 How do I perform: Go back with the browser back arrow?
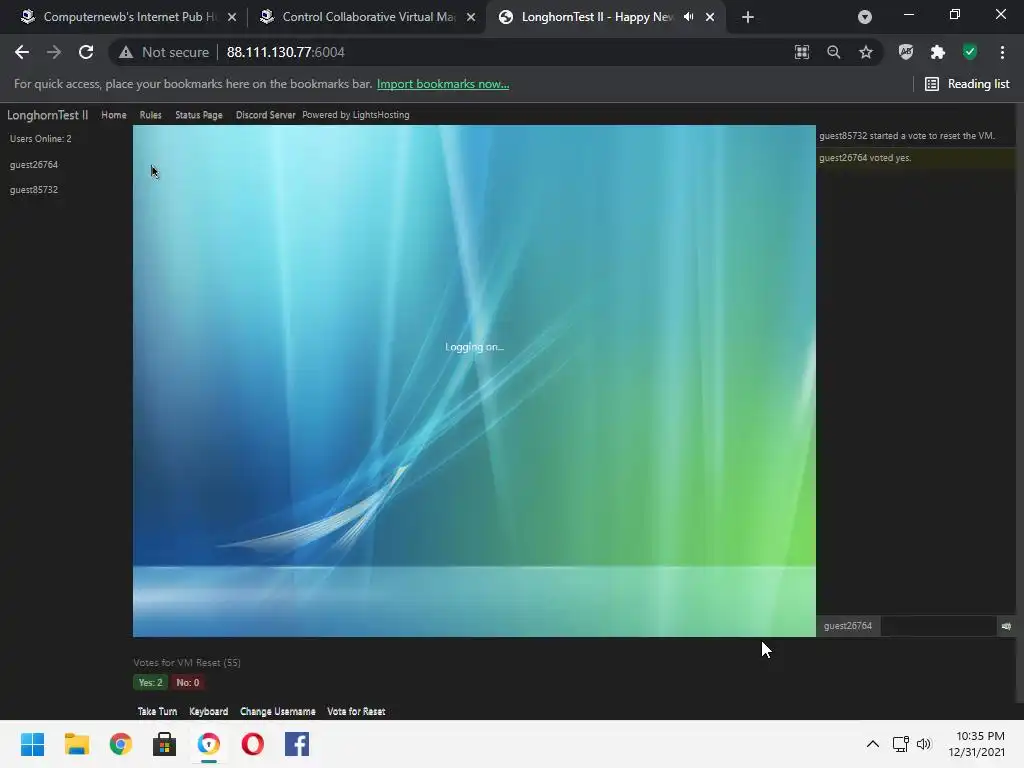click(x=22, y=52)
